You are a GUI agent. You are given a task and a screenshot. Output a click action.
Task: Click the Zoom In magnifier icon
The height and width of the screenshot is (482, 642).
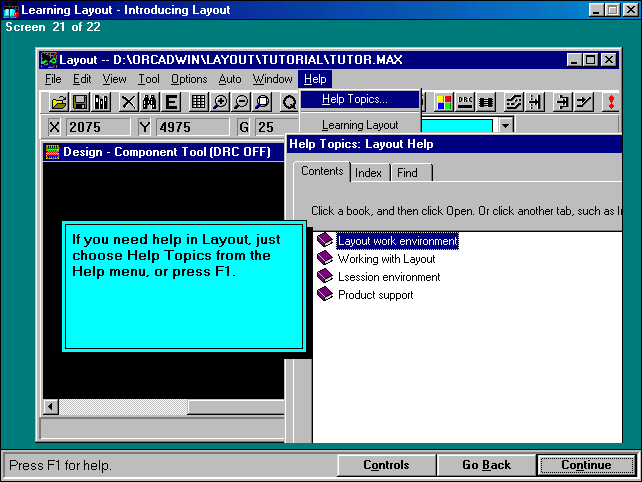coord(221,102)
